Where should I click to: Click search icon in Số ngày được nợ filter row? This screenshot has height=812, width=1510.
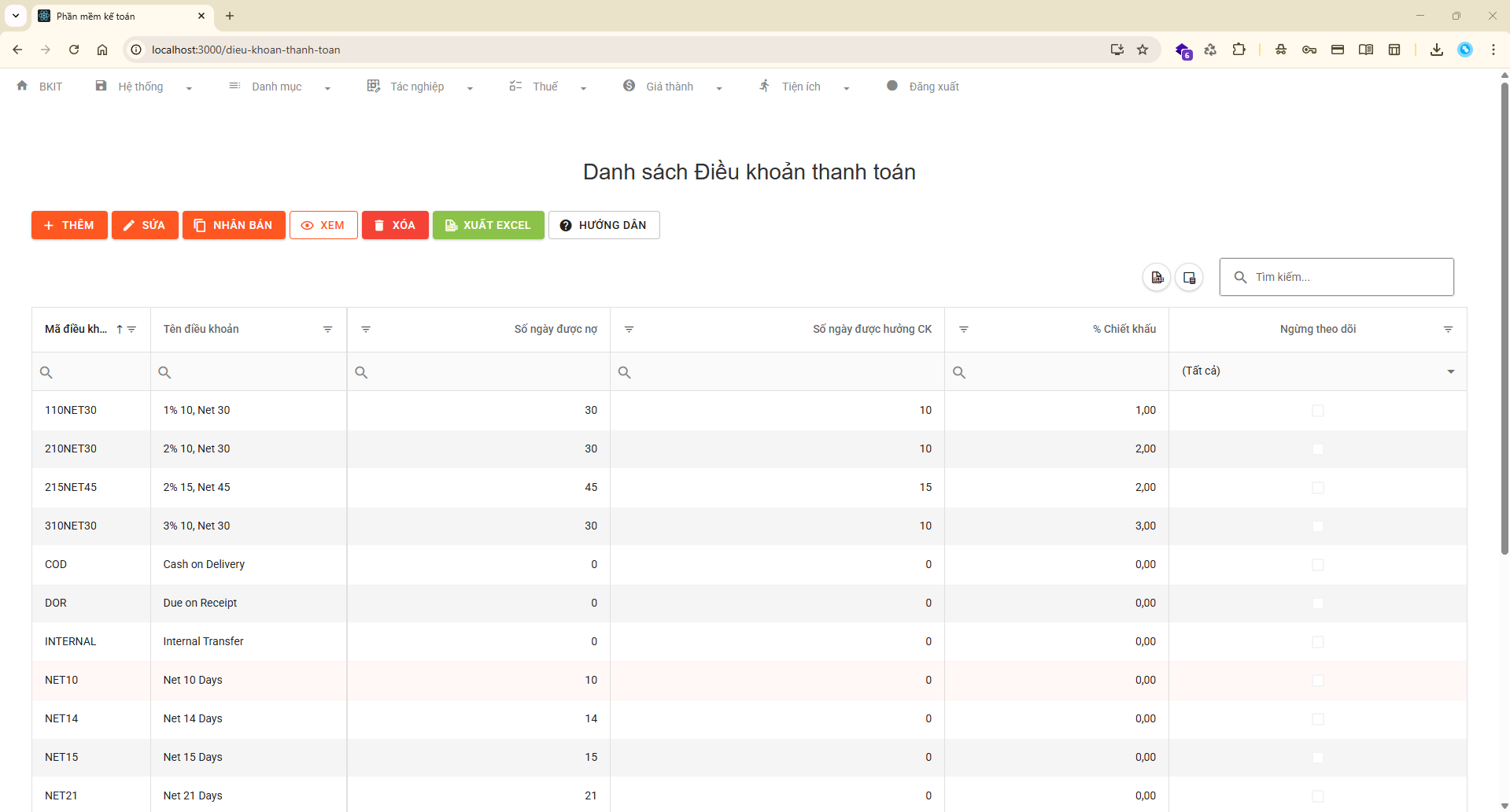point(361,372)
